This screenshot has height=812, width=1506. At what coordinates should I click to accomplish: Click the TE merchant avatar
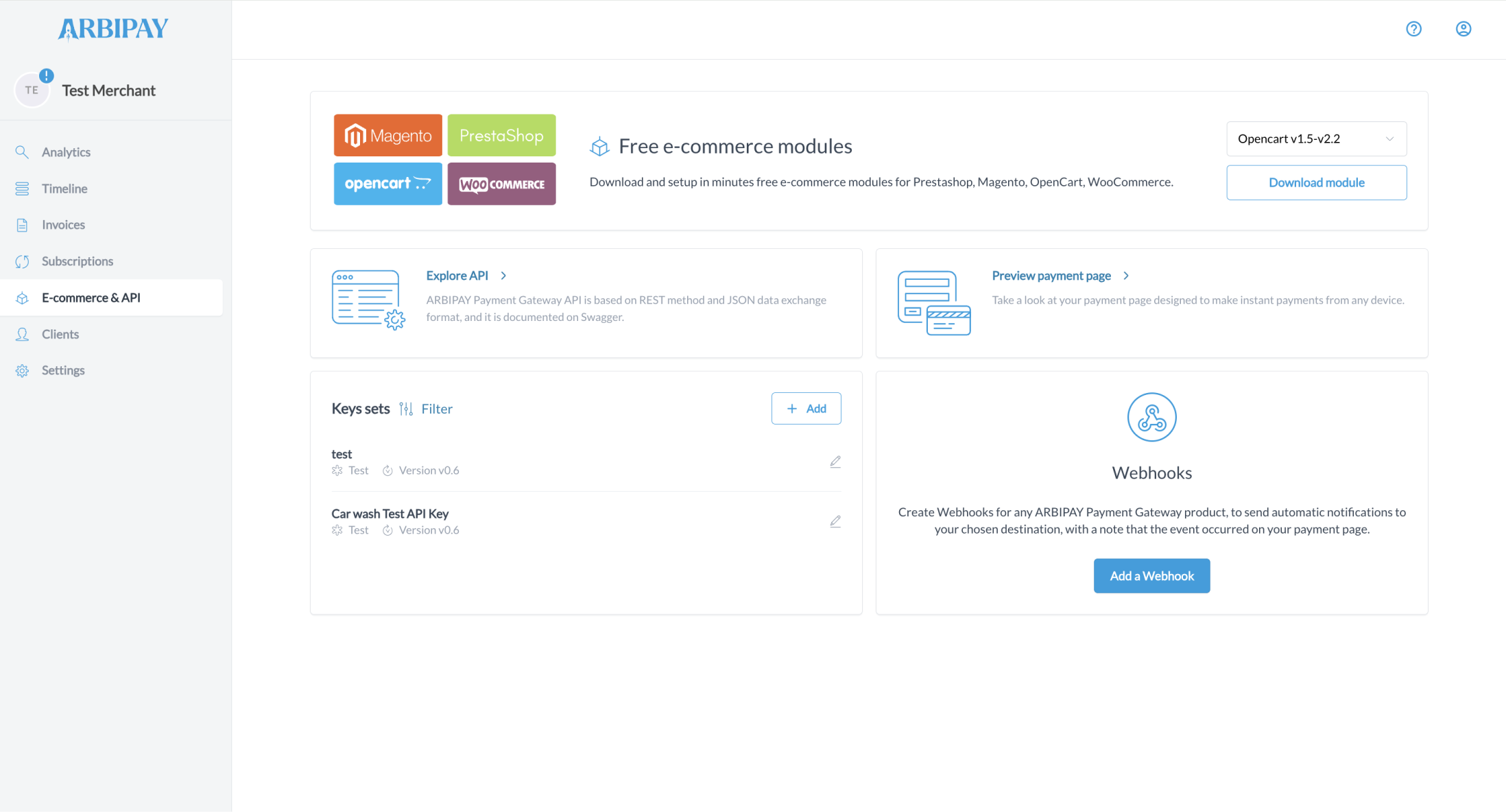(32, 90)
